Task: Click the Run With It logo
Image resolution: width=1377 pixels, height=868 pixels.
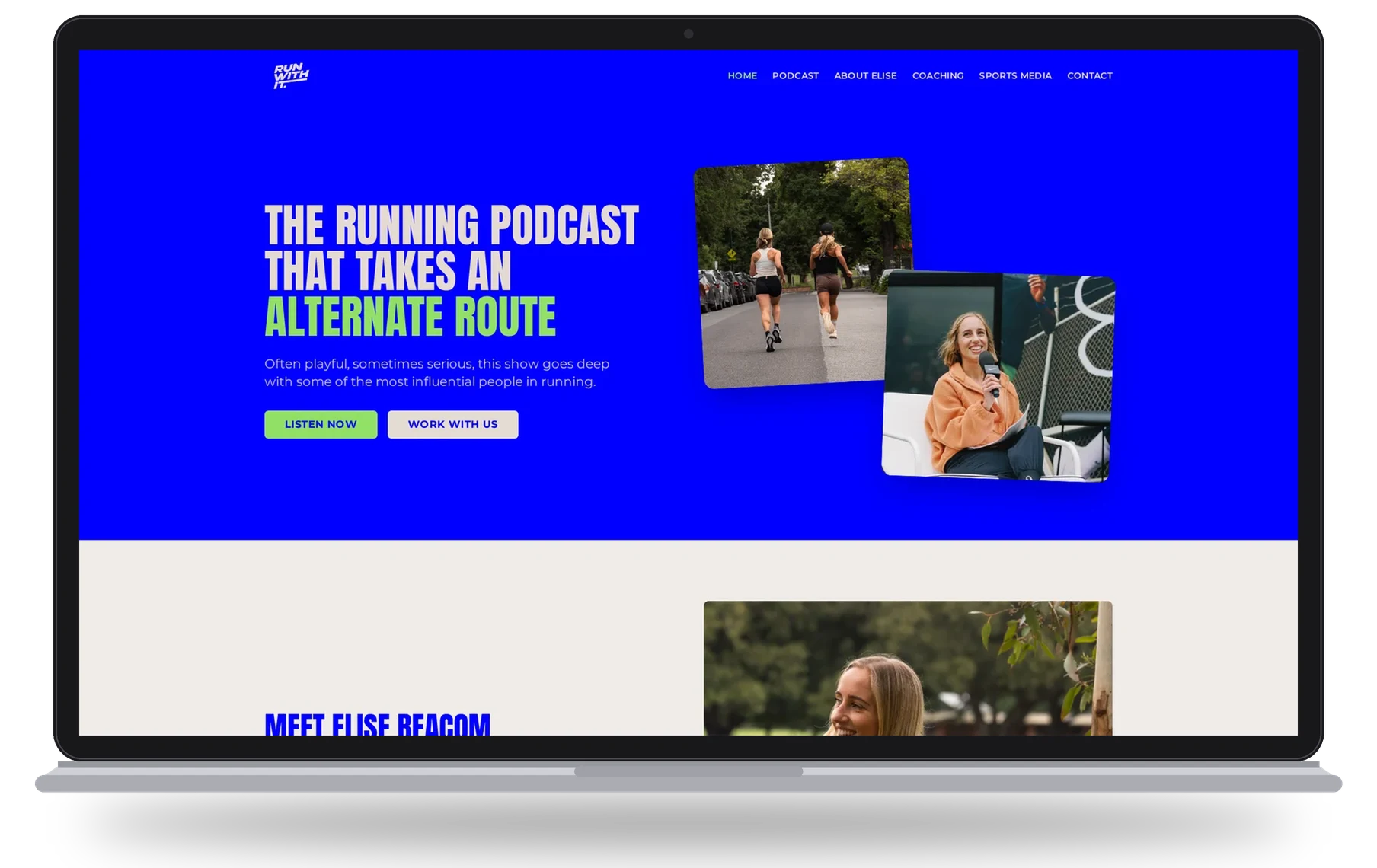Action: 291,75
